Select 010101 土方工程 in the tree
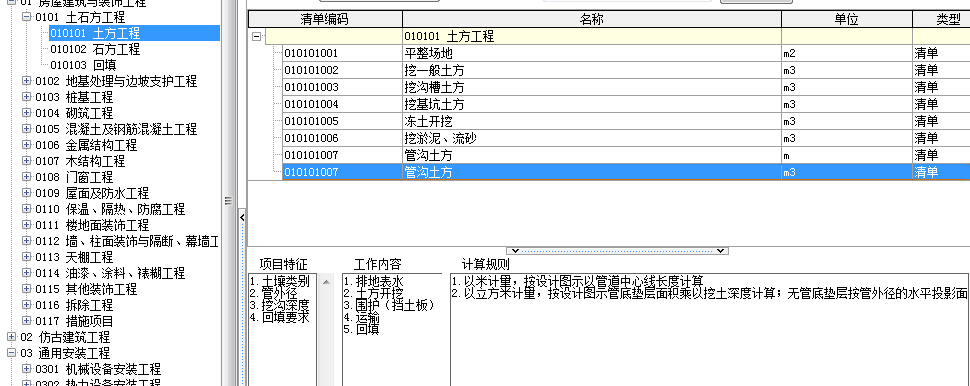The width and height of the screenshot is (970, 386). pos(95,33)
